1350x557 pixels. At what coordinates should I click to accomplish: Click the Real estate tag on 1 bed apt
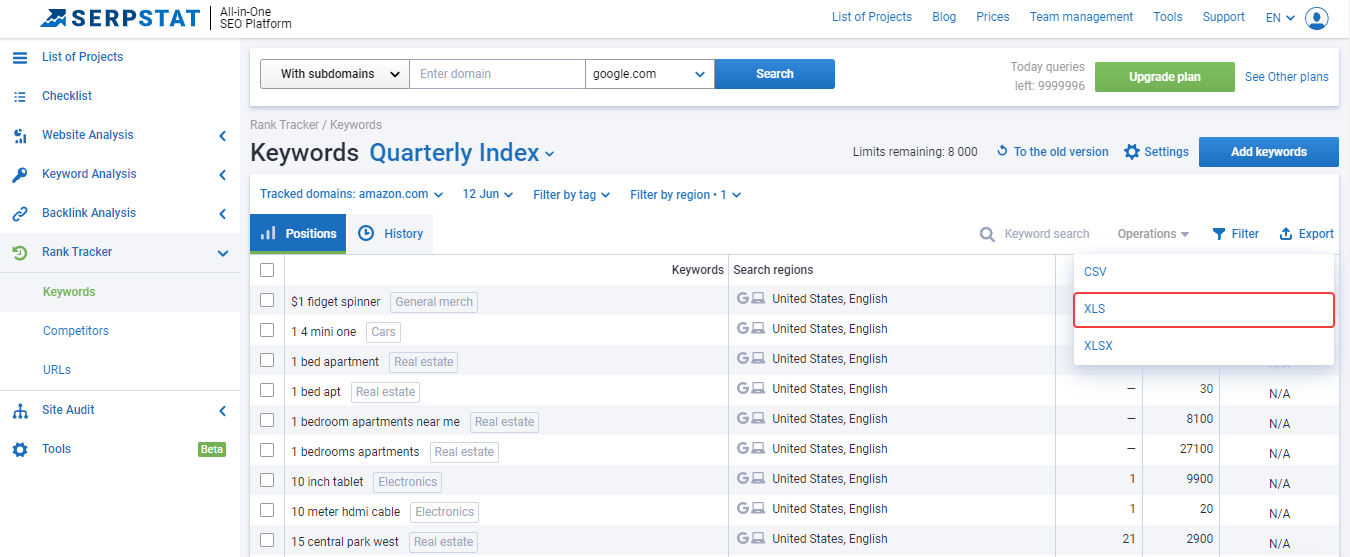385,392
